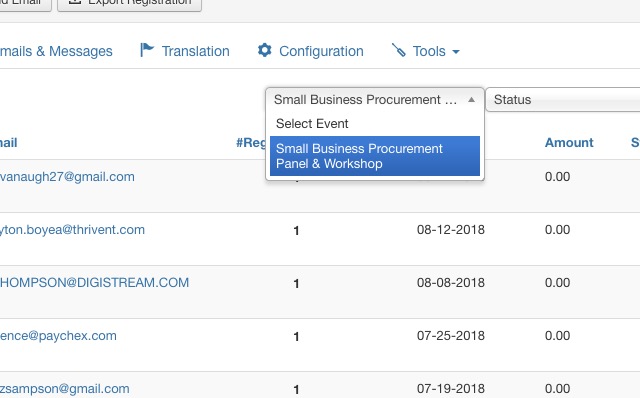Image resolution: width=640 pixels, height=398 pixels.
Task: Open the vanaugh27@gmail.com registrant link
Action: pyautogui.click(x=67, y=176)
